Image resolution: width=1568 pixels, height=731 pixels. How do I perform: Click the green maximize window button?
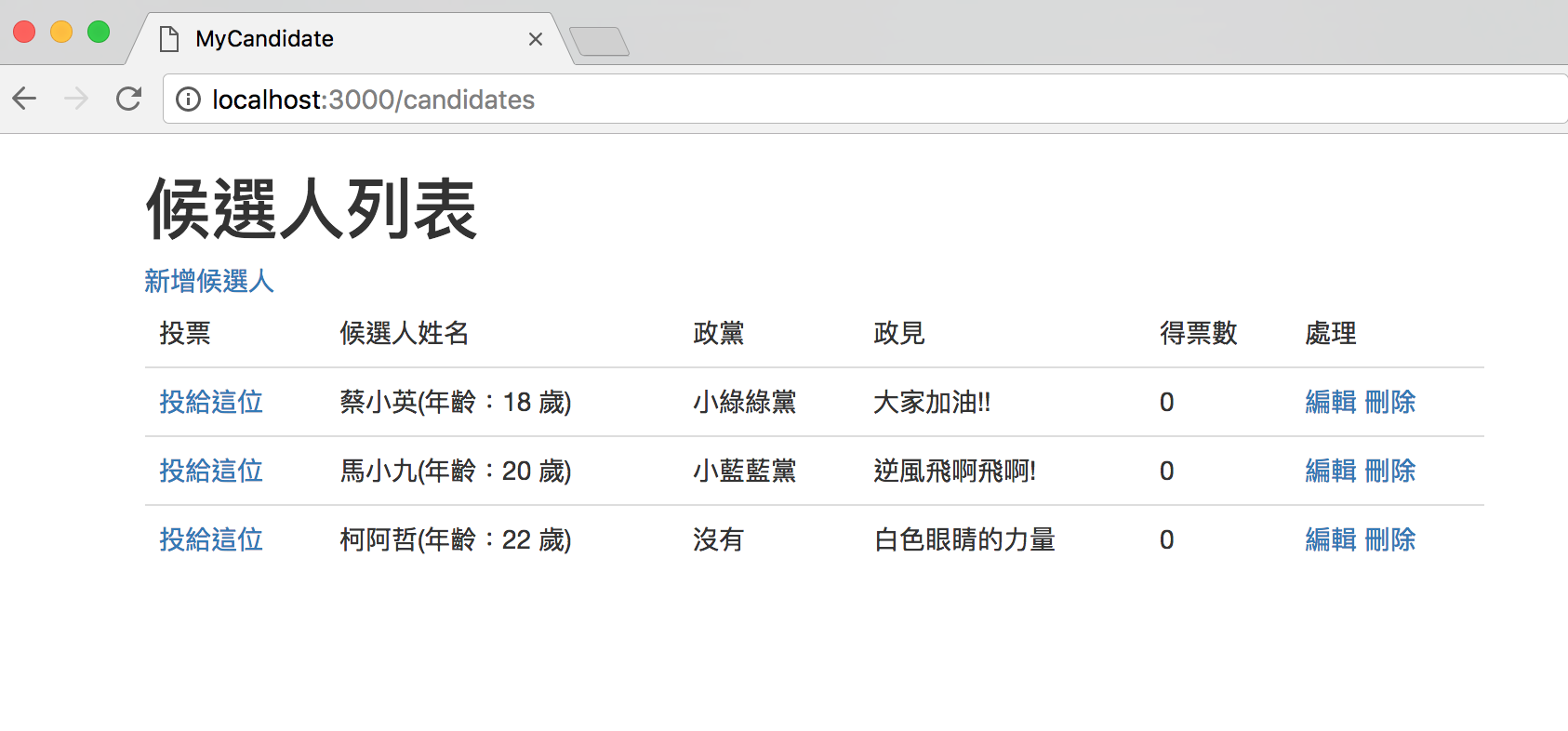pyautogui.click(x=99, y=32)
